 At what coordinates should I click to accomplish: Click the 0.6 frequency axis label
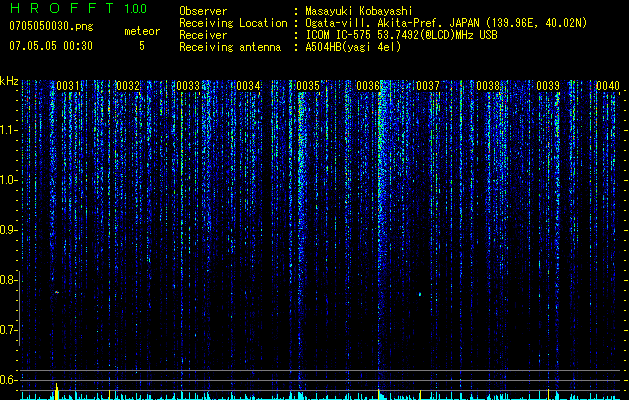click(8, 380)
